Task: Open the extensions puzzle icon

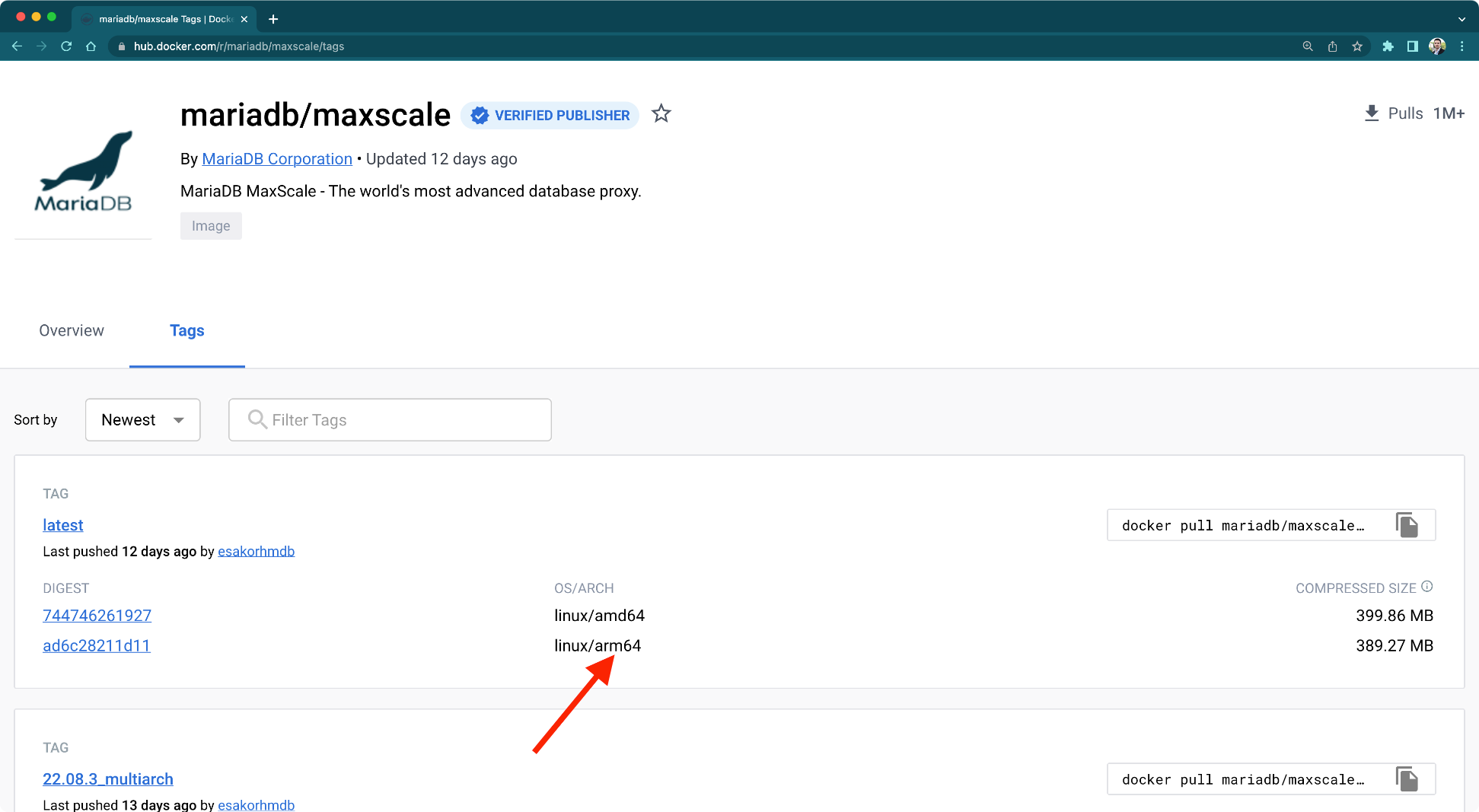Action: (x=1388, y=46)
